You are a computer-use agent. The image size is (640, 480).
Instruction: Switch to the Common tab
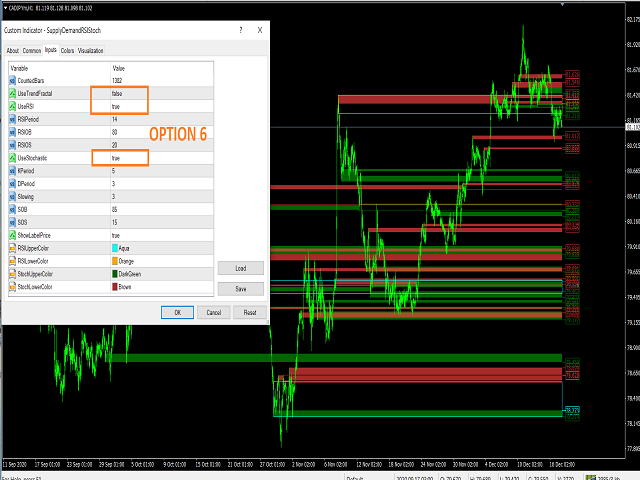32,51
